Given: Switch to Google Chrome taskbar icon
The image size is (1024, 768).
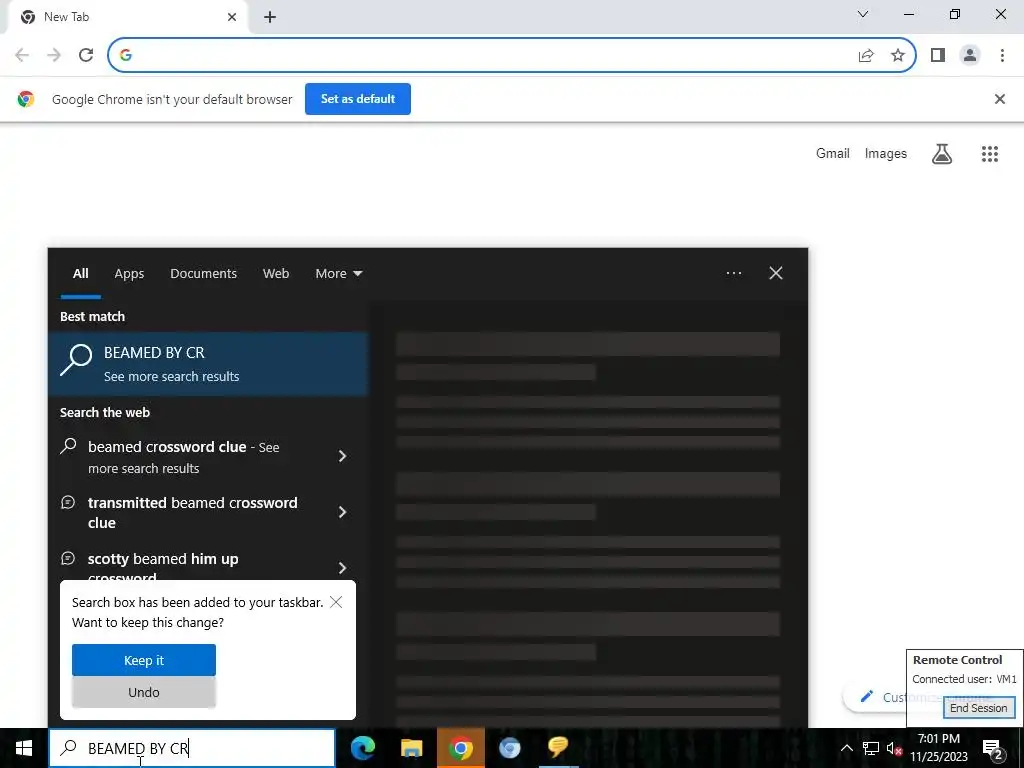Looking at the screenshot, I should click(x=460, y=748).
